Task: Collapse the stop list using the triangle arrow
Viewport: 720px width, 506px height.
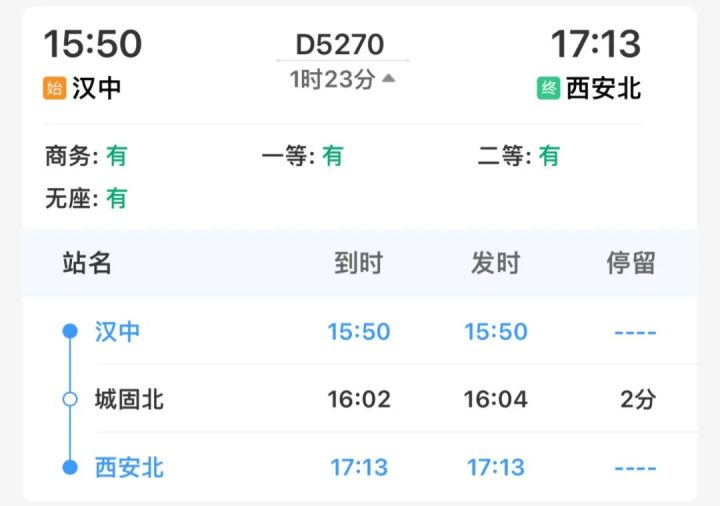Action: coord(389,79)
